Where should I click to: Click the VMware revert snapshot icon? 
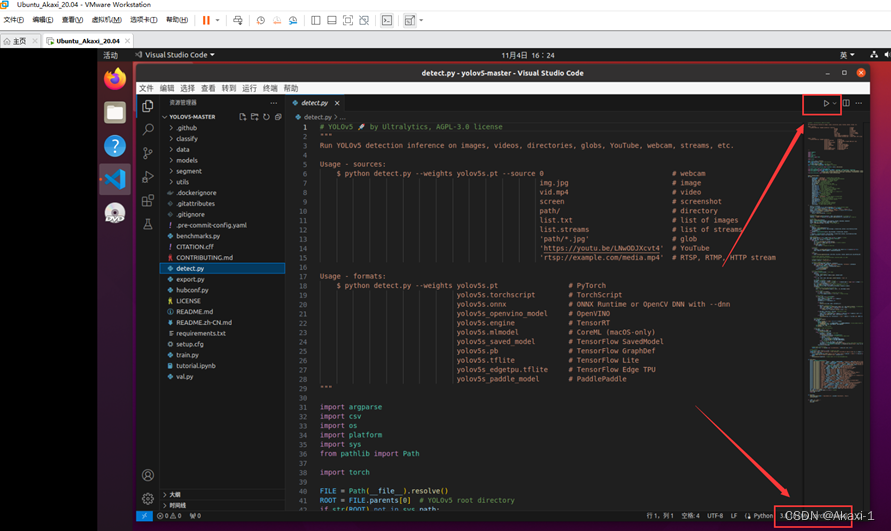pyautogui.click(x=277, y=20)
